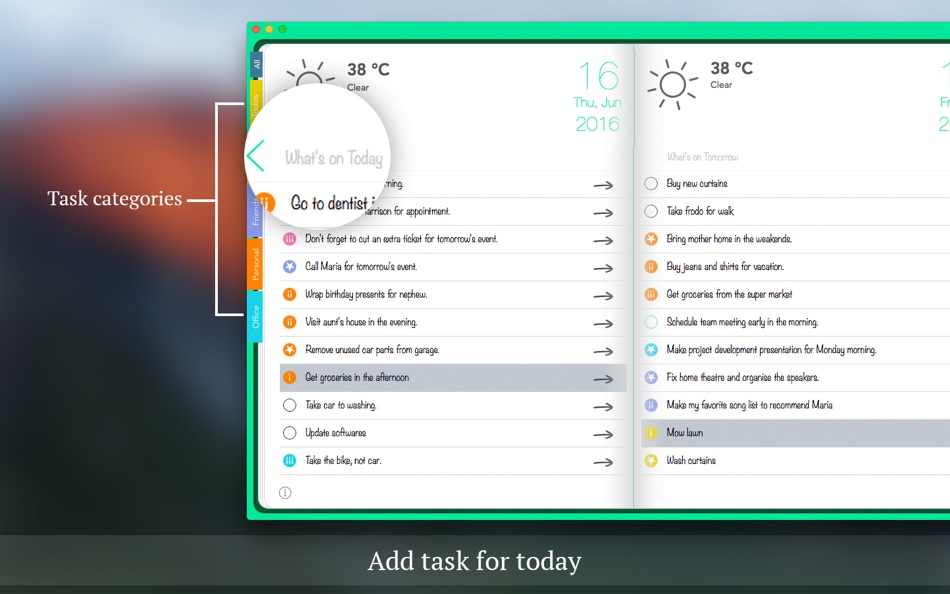Switch to the Personal category tab
950x594 pixels.
click(x=255, y=264)
